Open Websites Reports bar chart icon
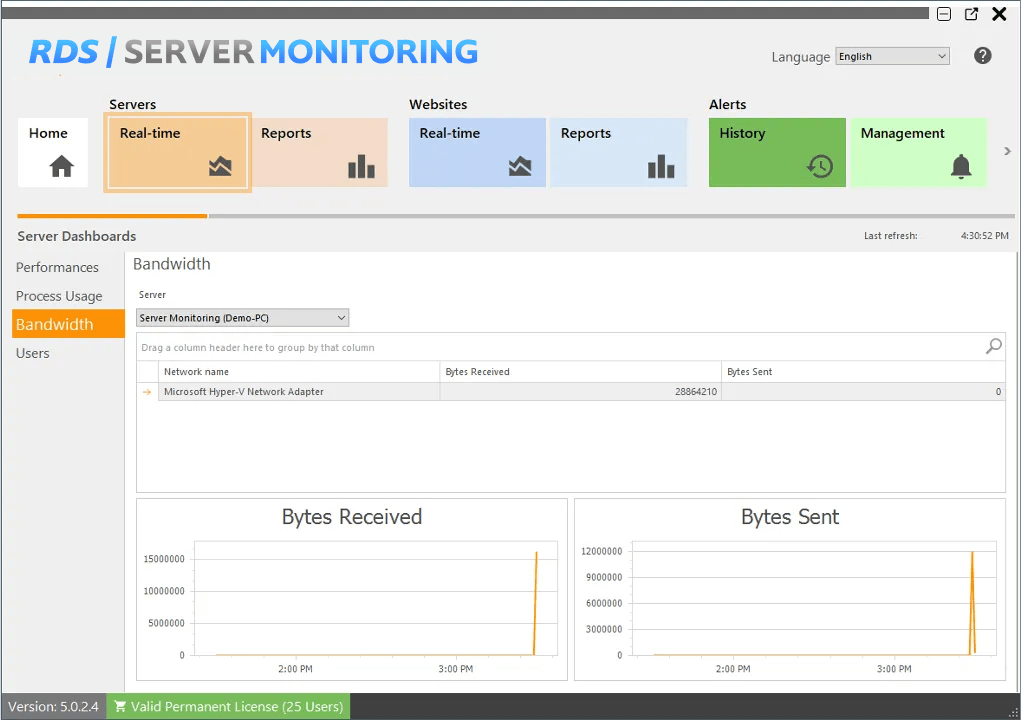This screenshot has height=720, width=1021. coord(661,167)
